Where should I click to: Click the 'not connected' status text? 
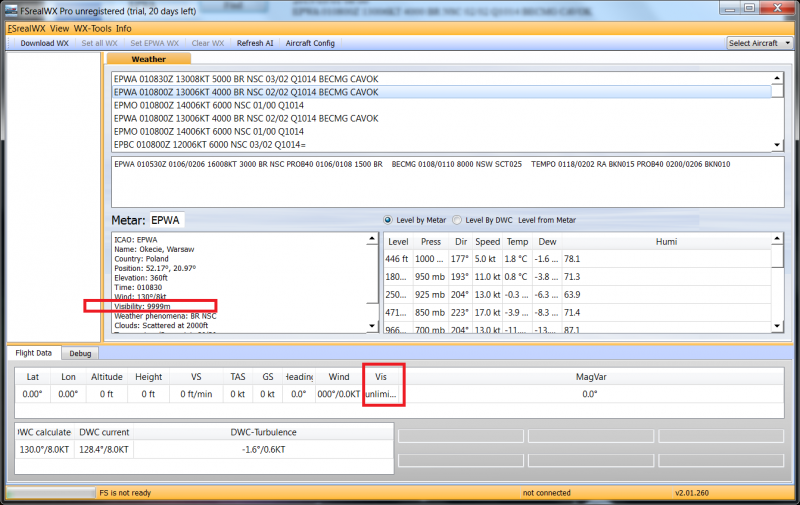(x=546, y=493)
